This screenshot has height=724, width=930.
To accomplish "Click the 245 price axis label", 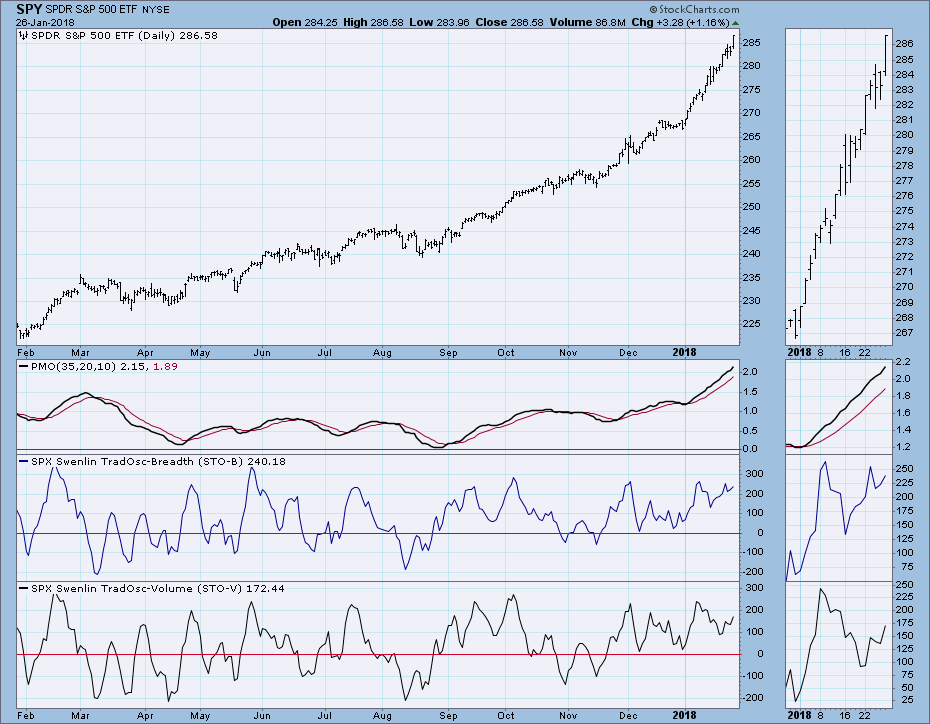I will coord(751,230).
